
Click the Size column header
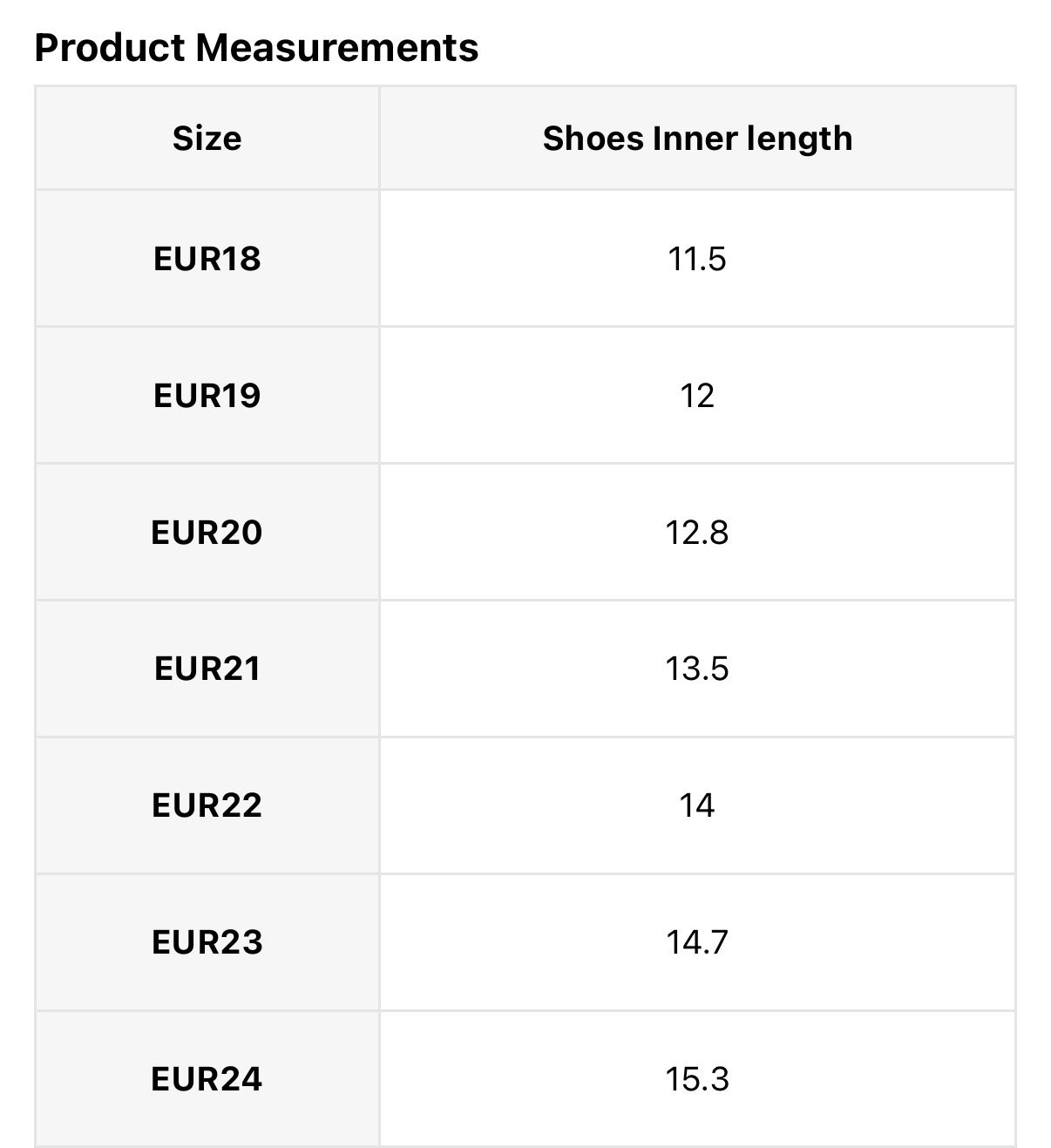[x=207, y=139]
